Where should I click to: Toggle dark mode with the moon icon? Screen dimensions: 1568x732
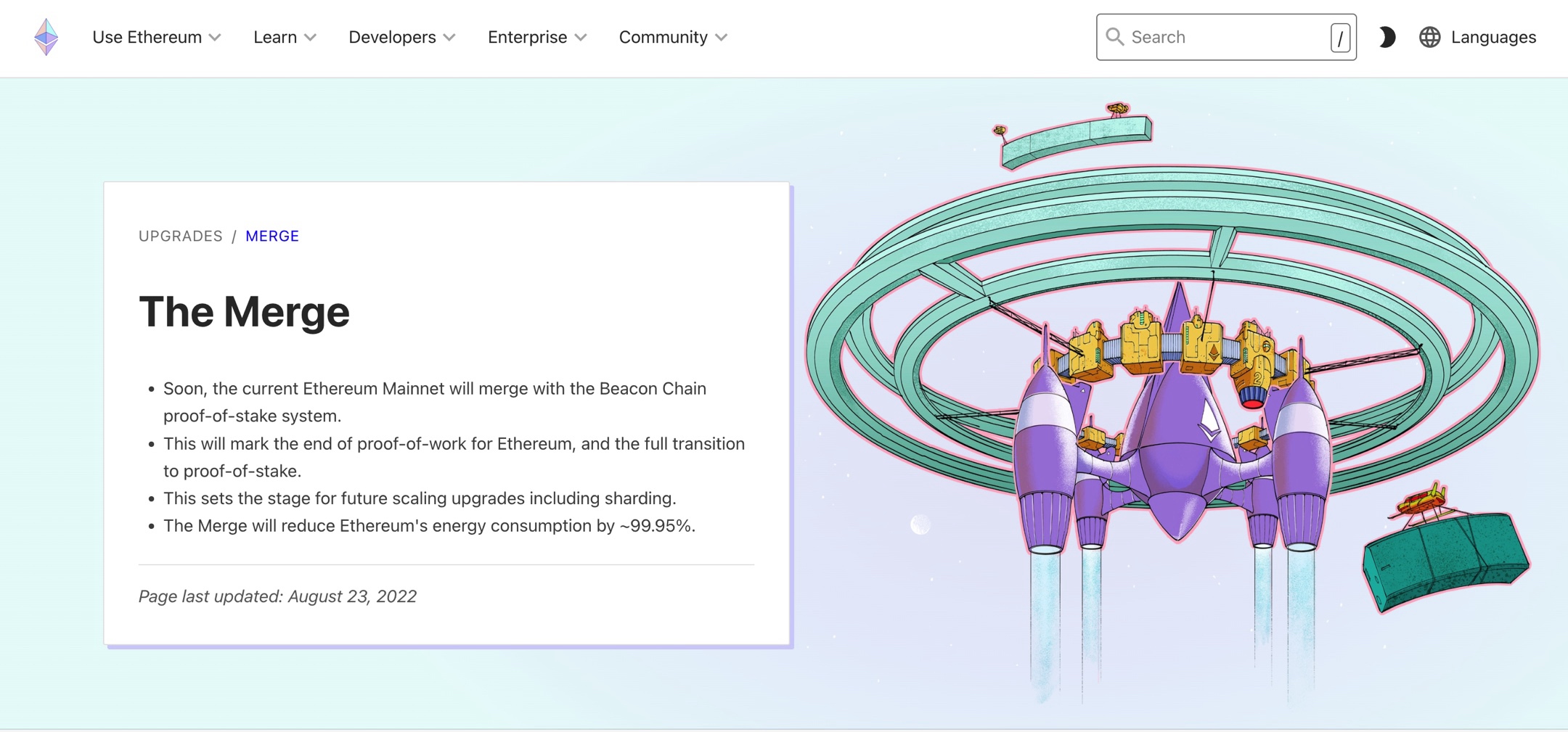point(1387,37)
